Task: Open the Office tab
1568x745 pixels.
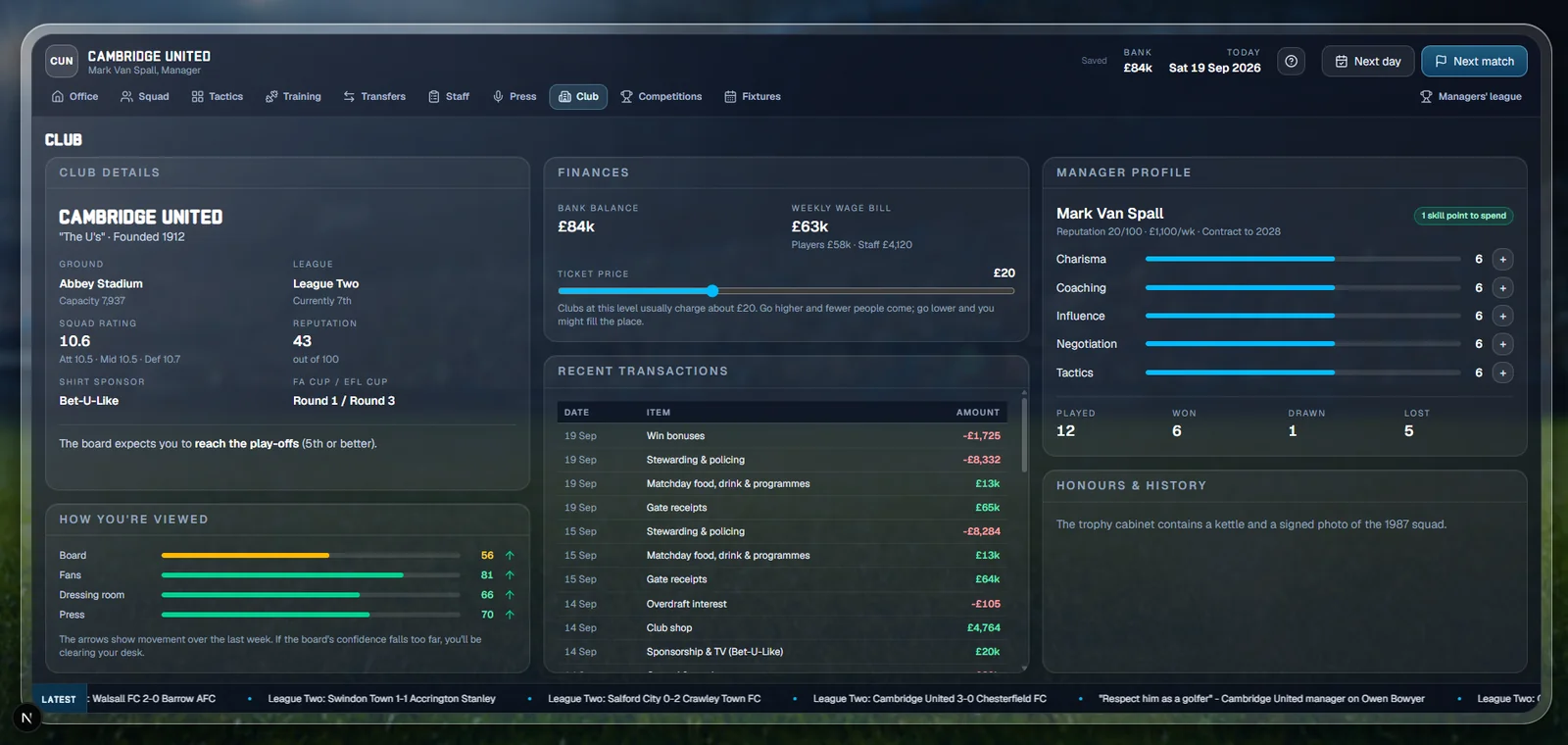Action: coord(74,97)
